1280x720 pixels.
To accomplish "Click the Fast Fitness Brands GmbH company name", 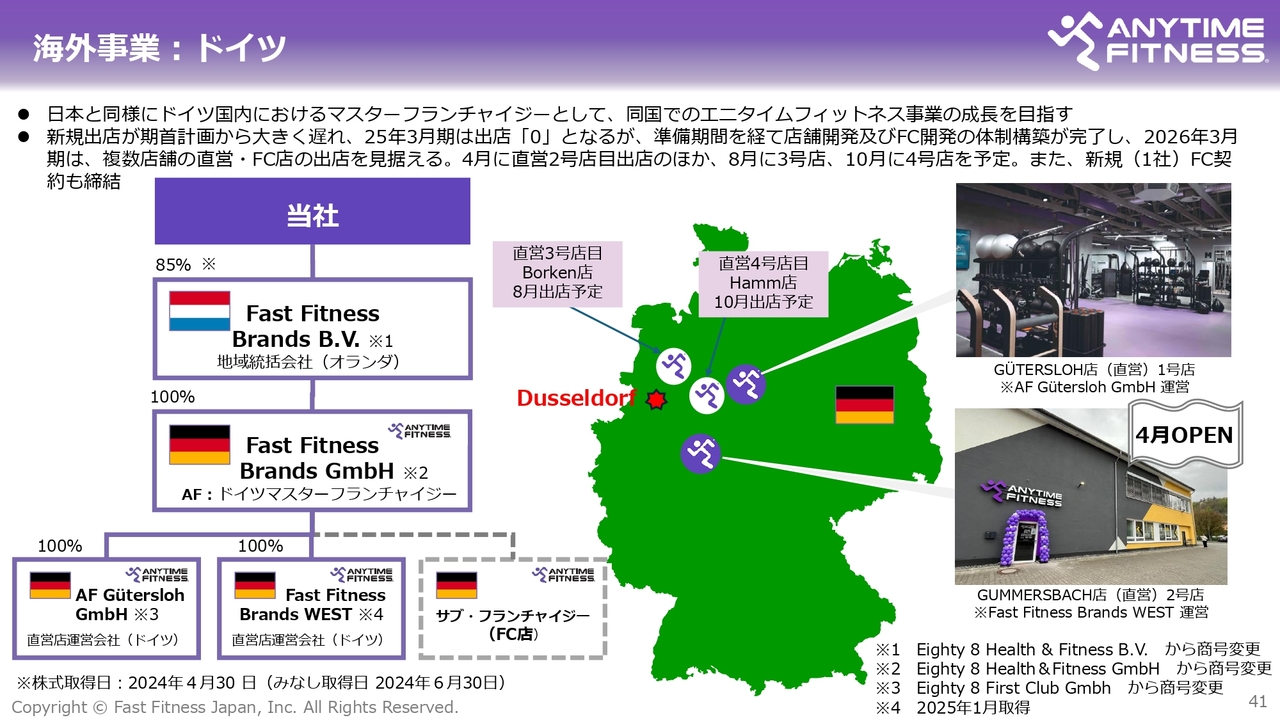I will point(319,458).
